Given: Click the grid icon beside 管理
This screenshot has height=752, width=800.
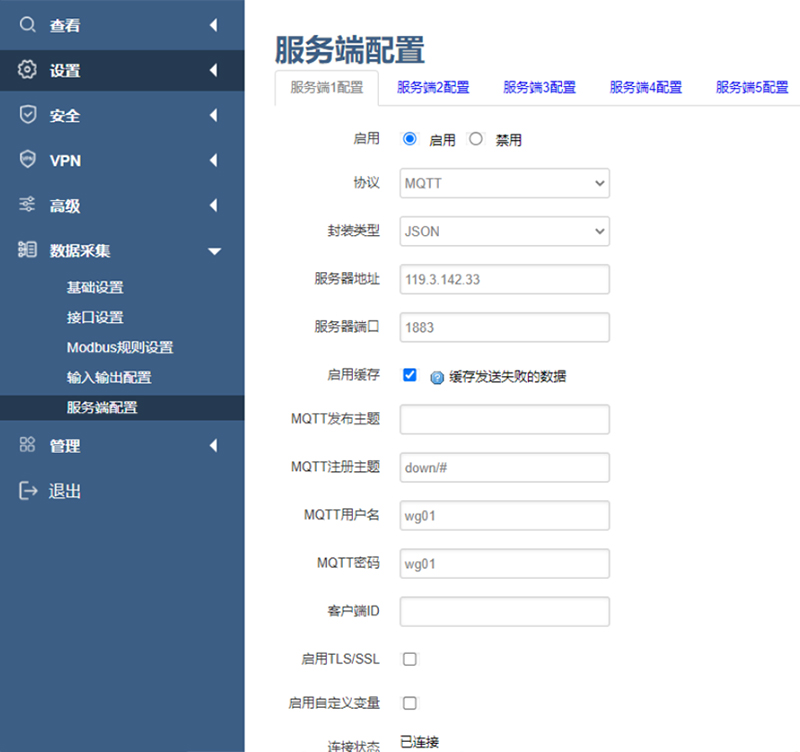Looking at the screenshot, I should click(28, 446).
